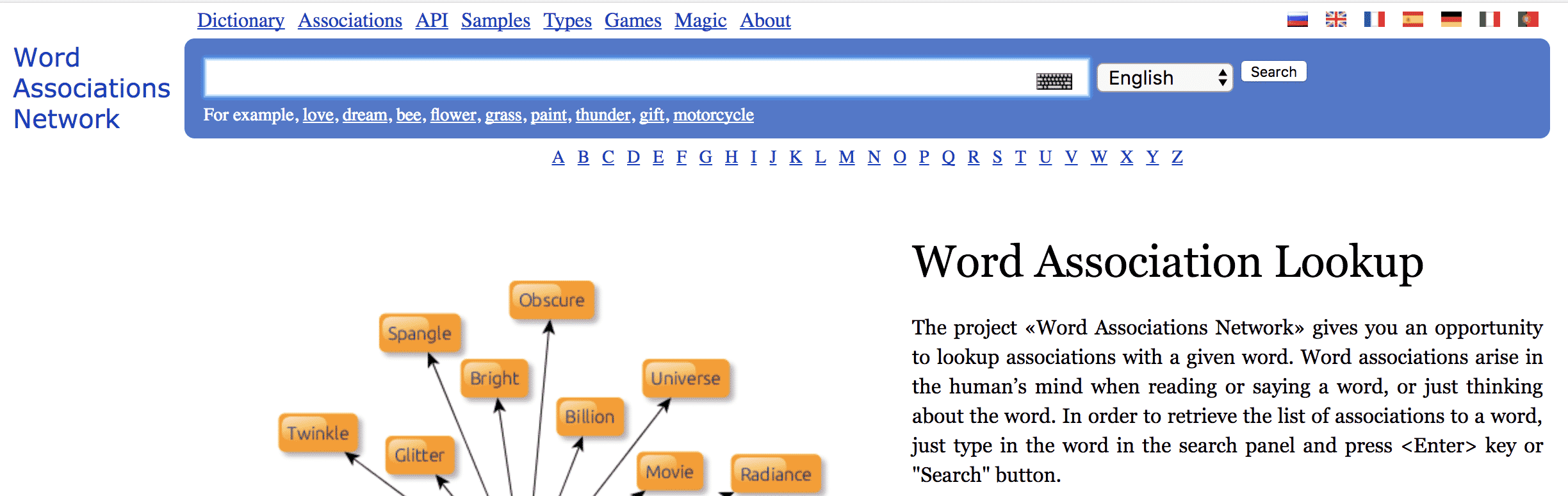Viewport: 1568px width, 496px height.
Task: Browse words starting with I
Action: [x=754, y=157]
